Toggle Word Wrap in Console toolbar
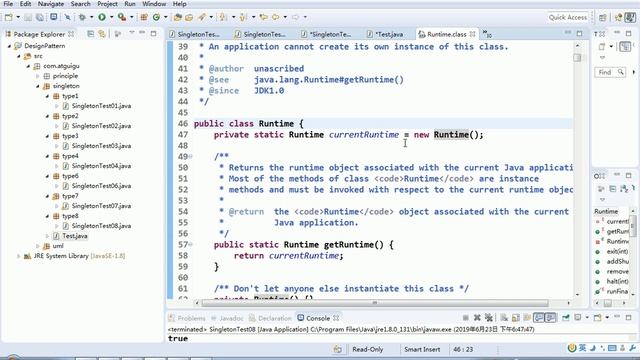This screenshot has width=640, height=360. tap(527, 318)
